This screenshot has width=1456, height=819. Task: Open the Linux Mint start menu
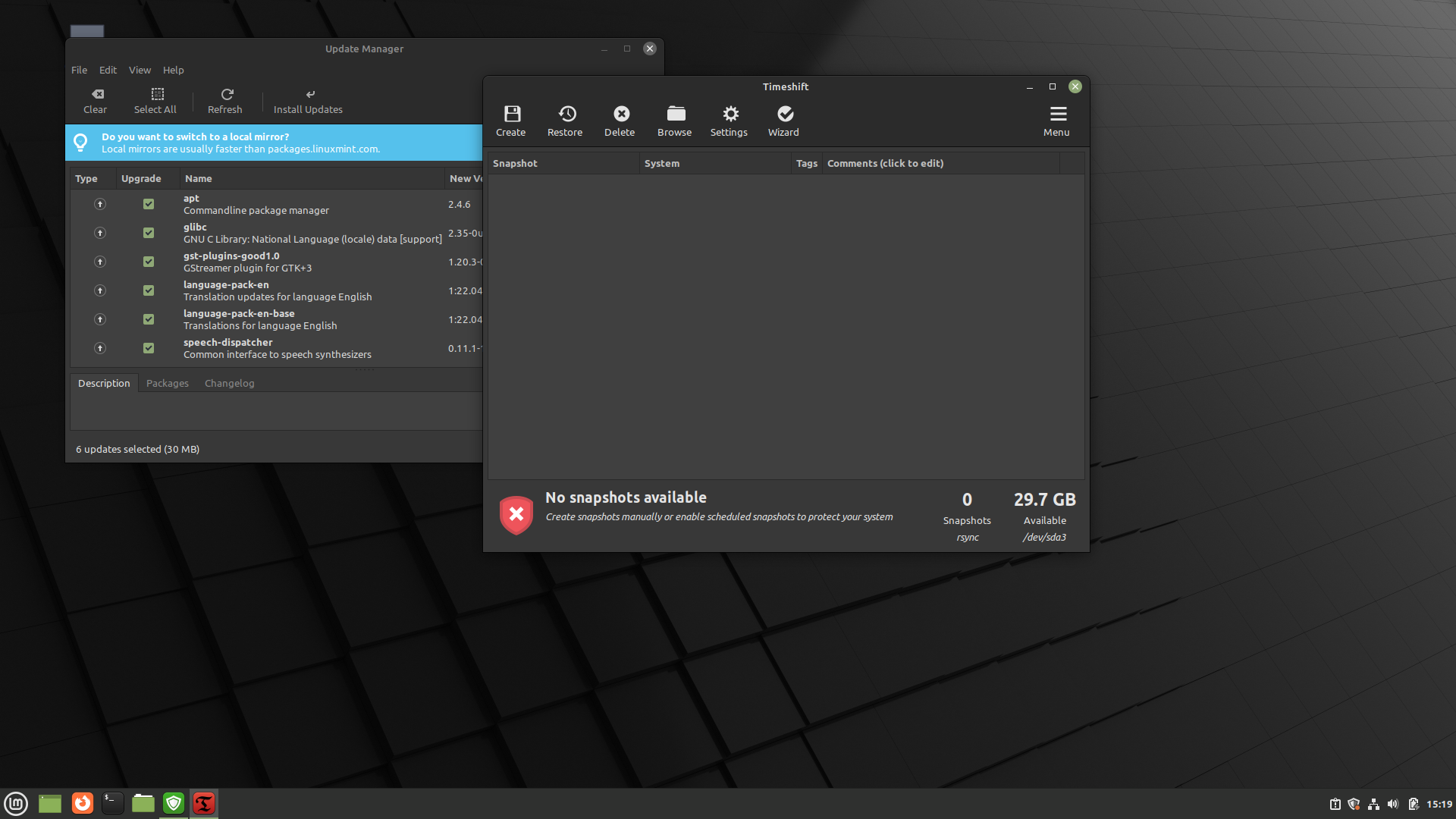click(x=16, y=803)
